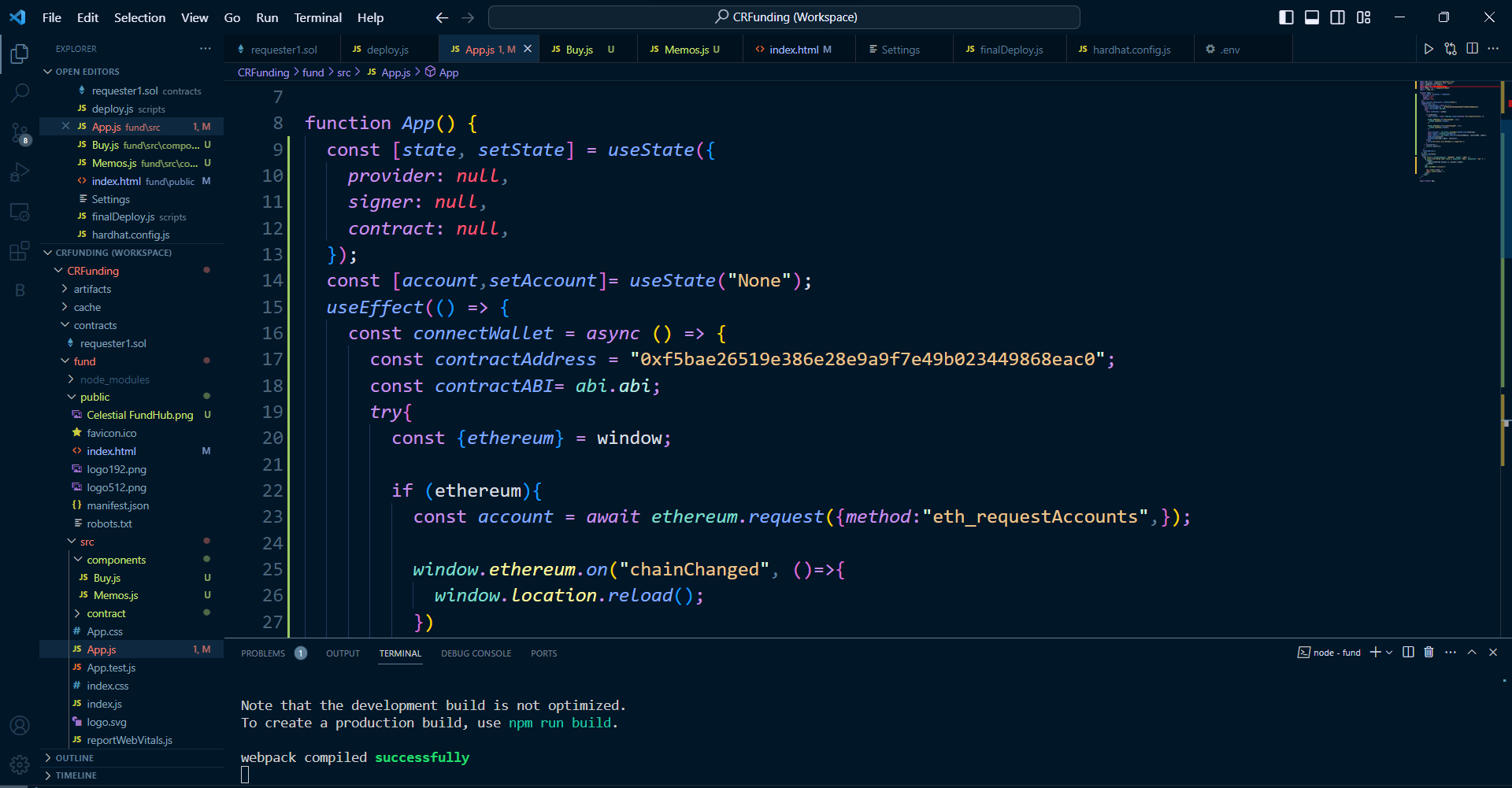Click the code minimap preview
The height and width of the screenshot is (788, 1512).
[1456, 131]
